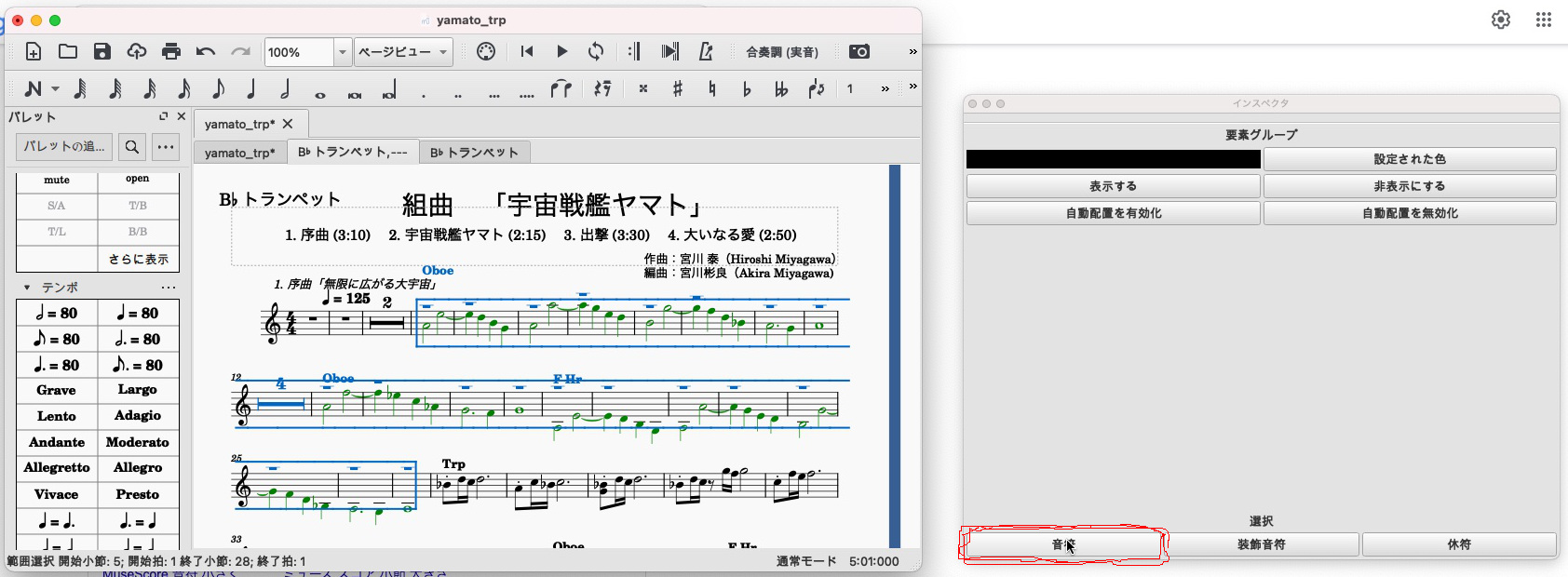Screen dimensions: 1568x577
Task: Toggle note input mode N button
Action: point(34,89)
